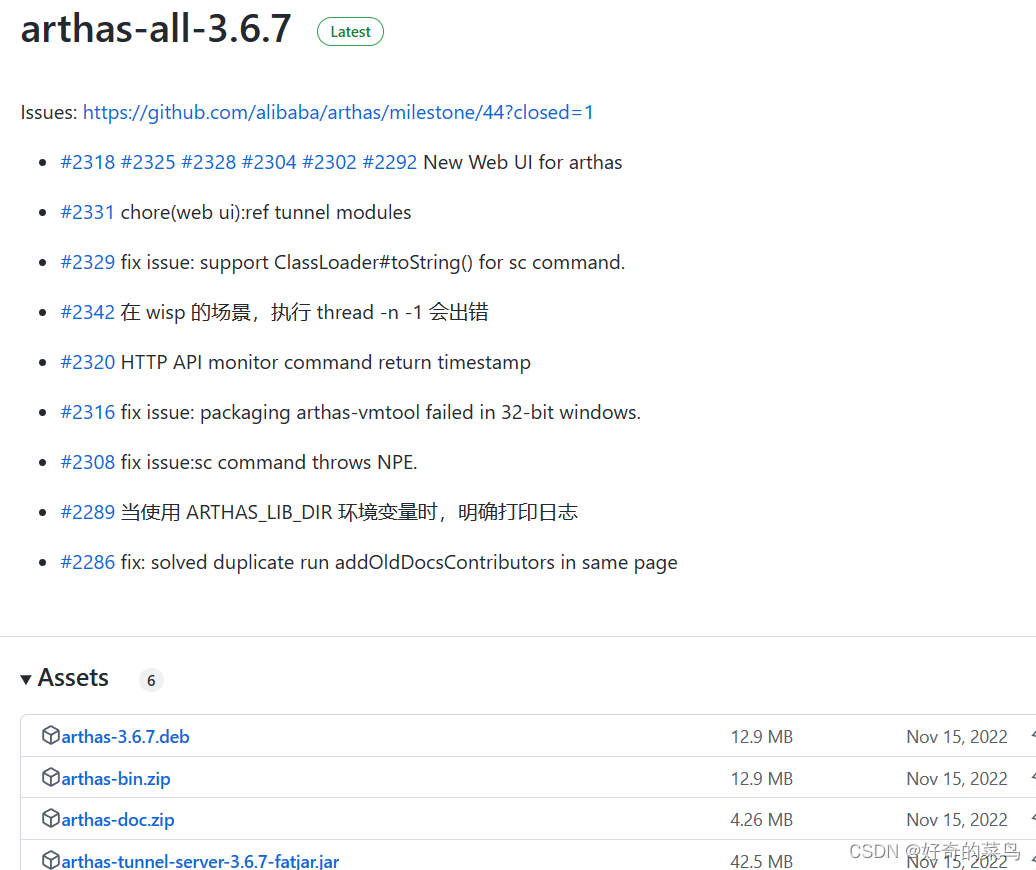The width and height of the screenshot is (1036, 870).
Task: Open issue #2331 about tunnel modules
Action: 88,211
